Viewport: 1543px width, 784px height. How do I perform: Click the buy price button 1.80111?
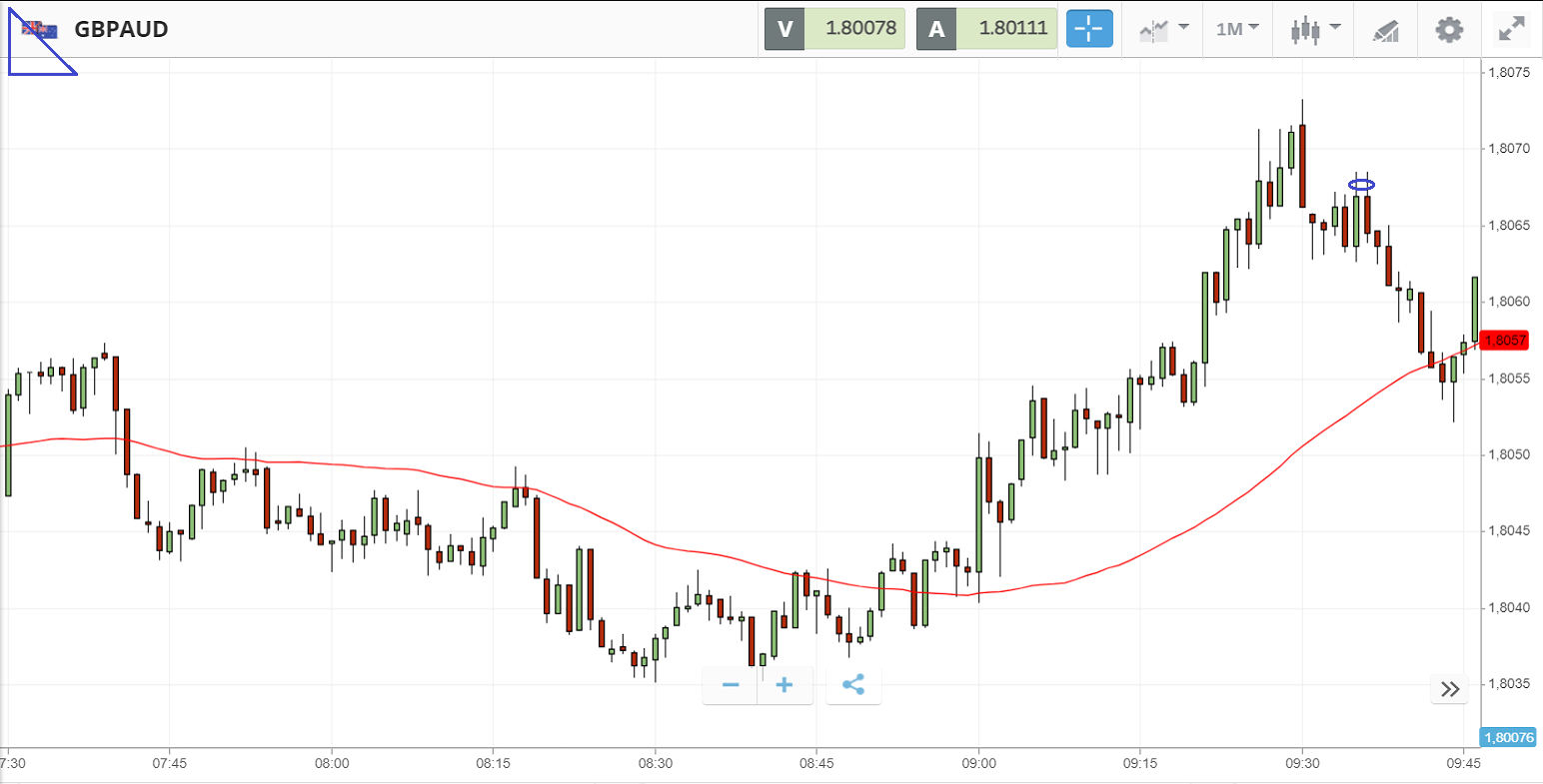(x=986, y=28)
